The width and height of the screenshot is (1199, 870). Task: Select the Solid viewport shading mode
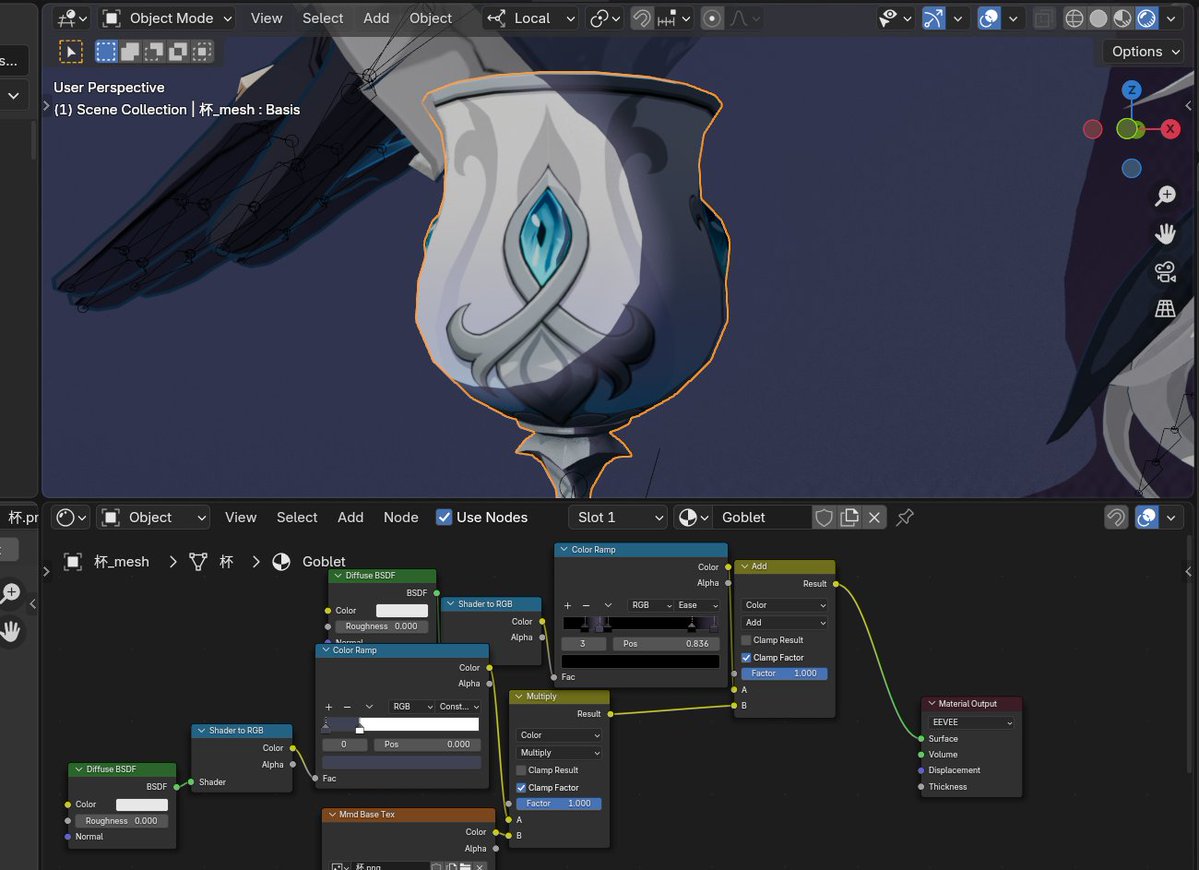point(1097,17)
